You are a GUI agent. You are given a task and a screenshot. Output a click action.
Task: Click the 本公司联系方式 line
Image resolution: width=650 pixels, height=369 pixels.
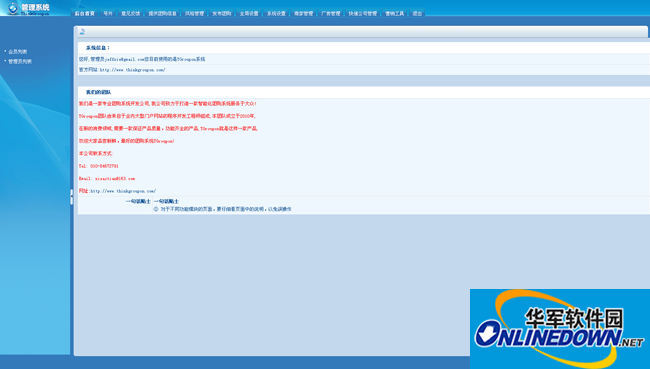click(x=96, y=153)
